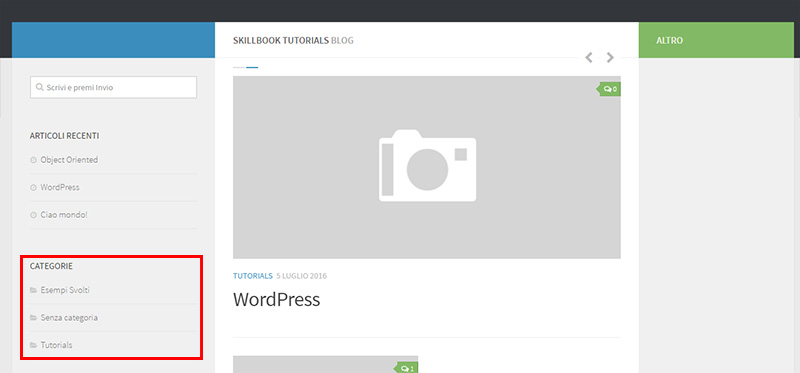This screenshot has height=373, width=800.
Task: Click the clock icon beside Object Oriented
Action: point(34,160)
